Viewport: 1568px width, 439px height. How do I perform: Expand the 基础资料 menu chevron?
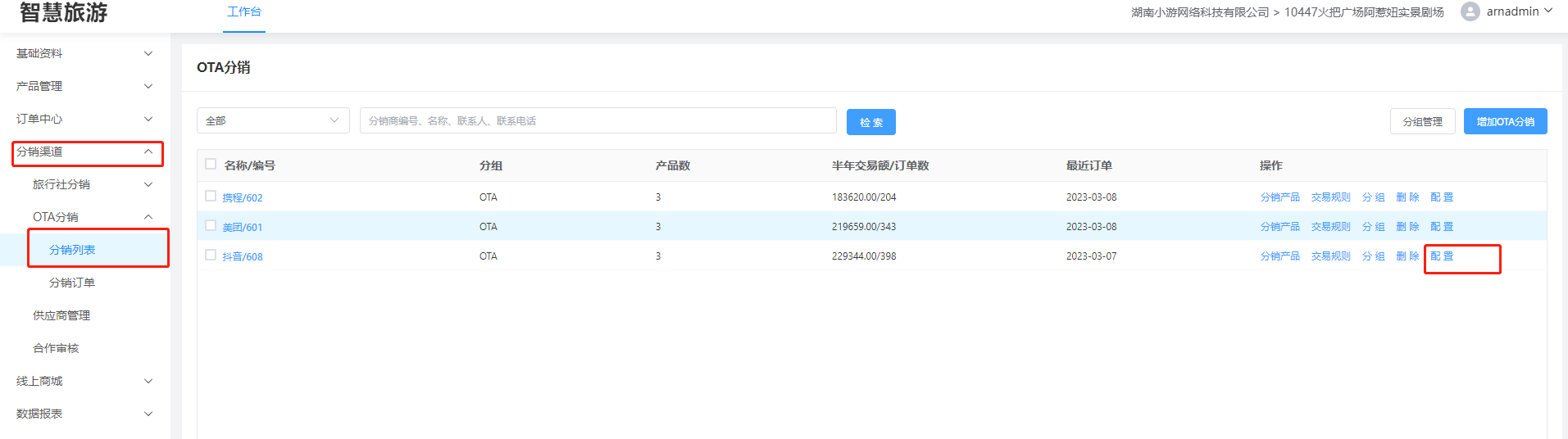click(148, 53)
